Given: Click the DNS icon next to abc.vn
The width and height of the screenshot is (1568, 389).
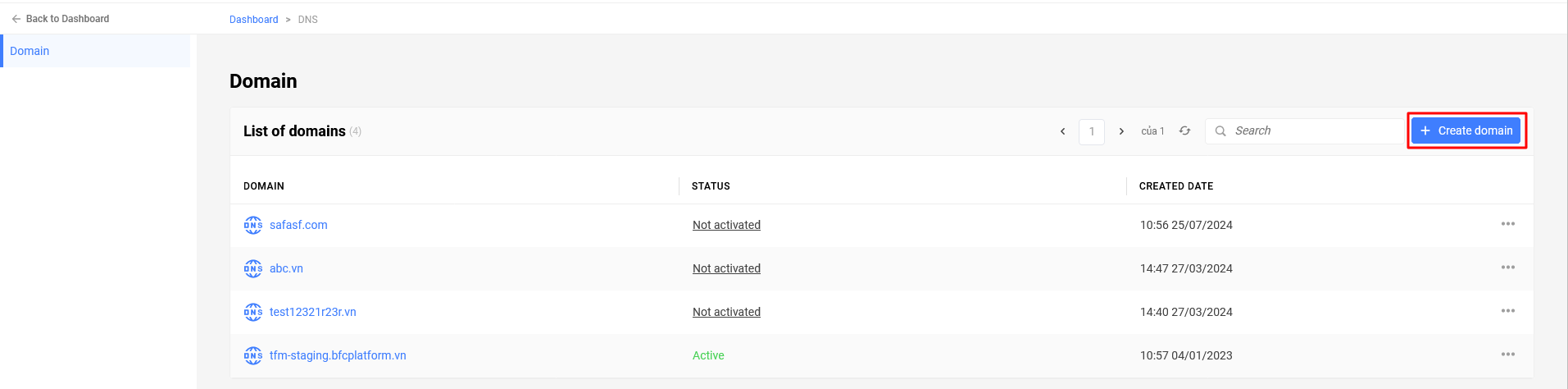Looking at the screenshot, I should coord(253,268).
